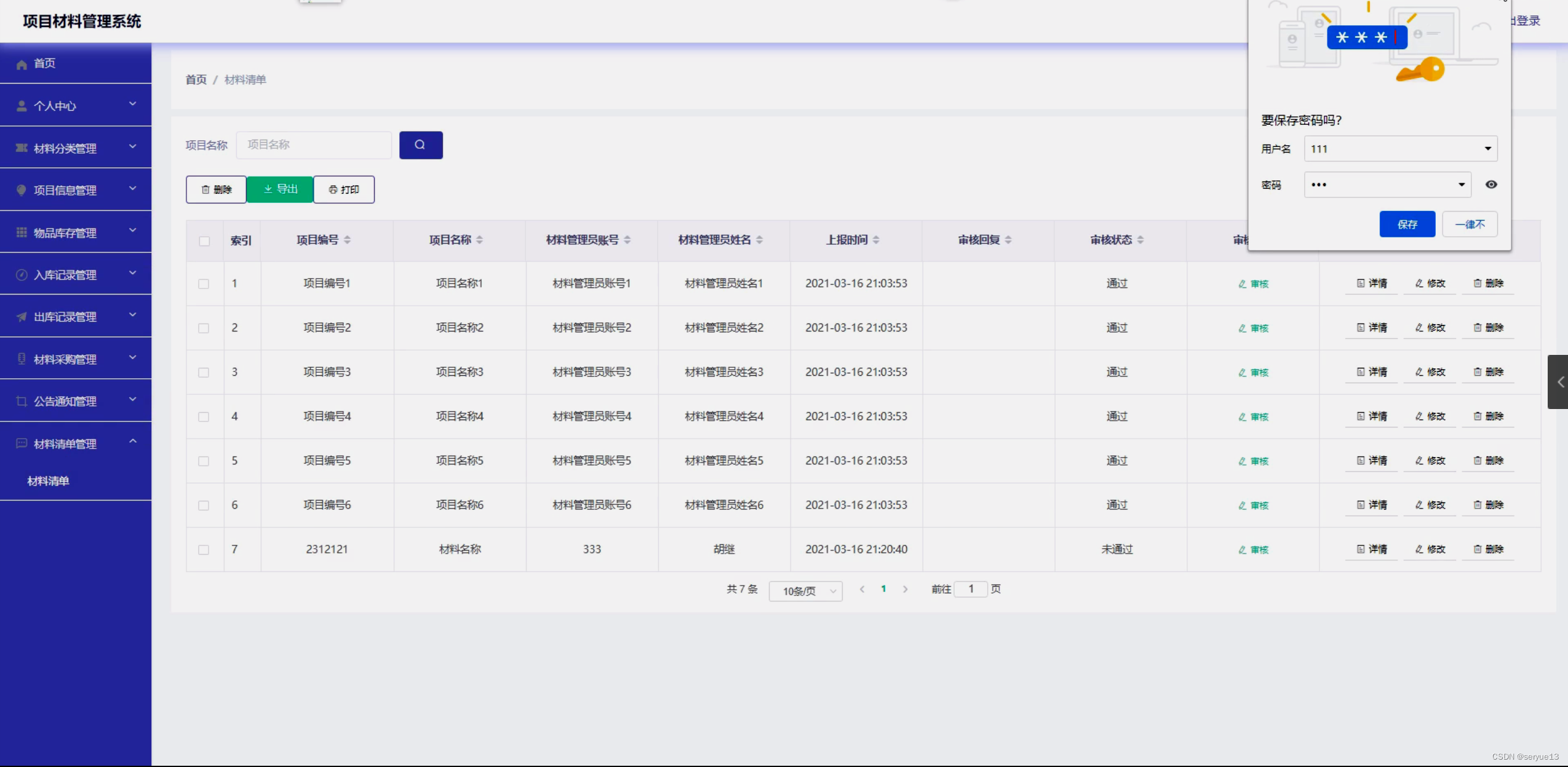The image size is (1568, 767).
Task: Click 保存 to save the password
Action: pos(1406,225)
